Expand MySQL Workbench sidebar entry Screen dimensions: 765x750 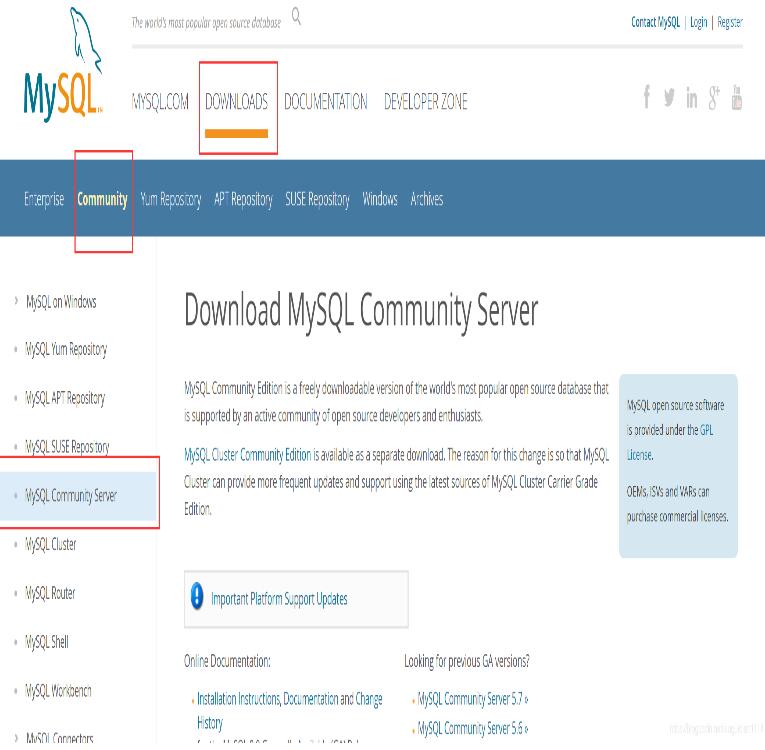coord(58,690)
